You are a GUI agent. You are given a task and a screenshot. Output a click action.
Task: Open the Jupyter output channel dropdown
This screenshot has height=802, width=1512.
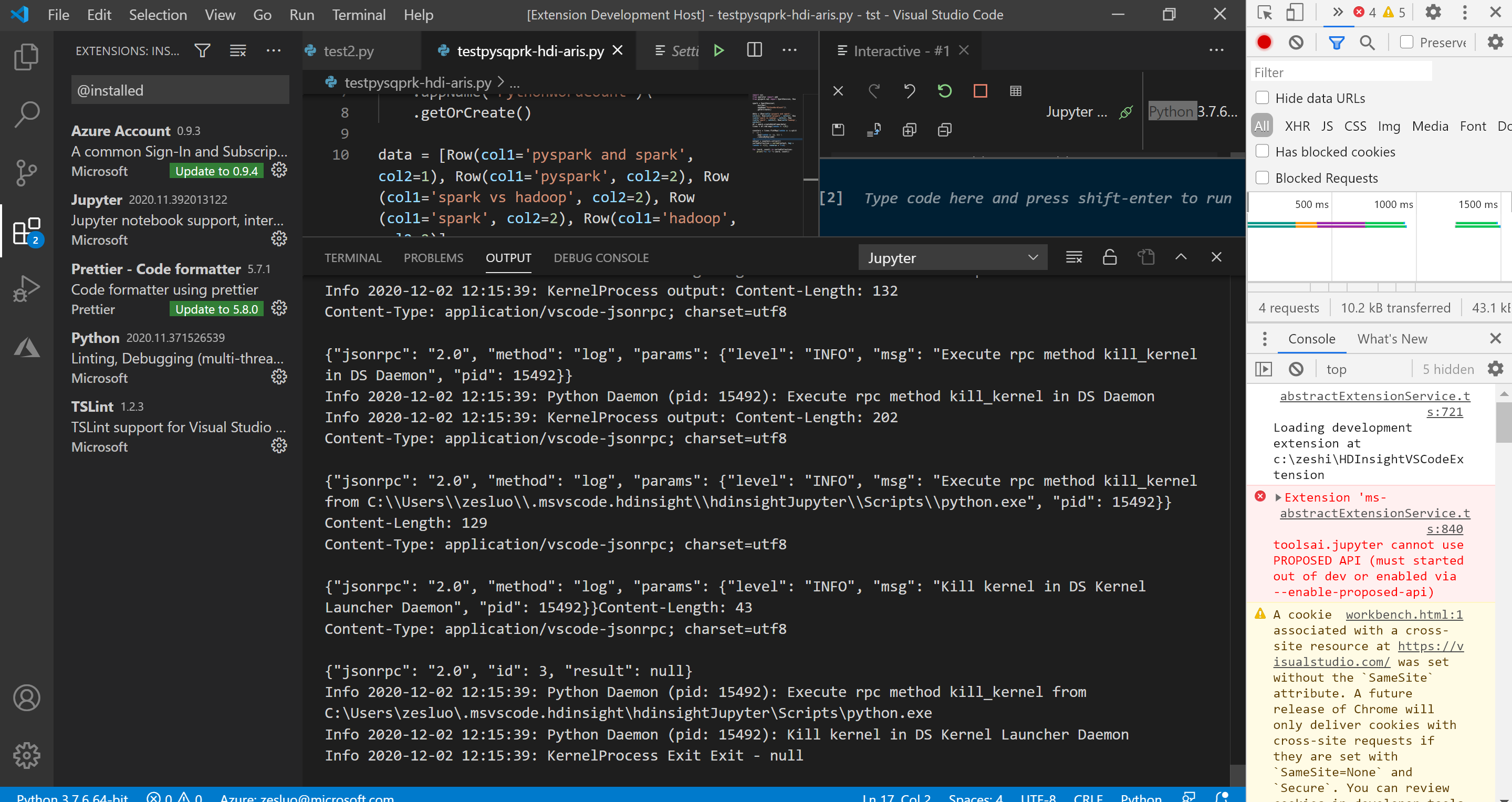952,257
